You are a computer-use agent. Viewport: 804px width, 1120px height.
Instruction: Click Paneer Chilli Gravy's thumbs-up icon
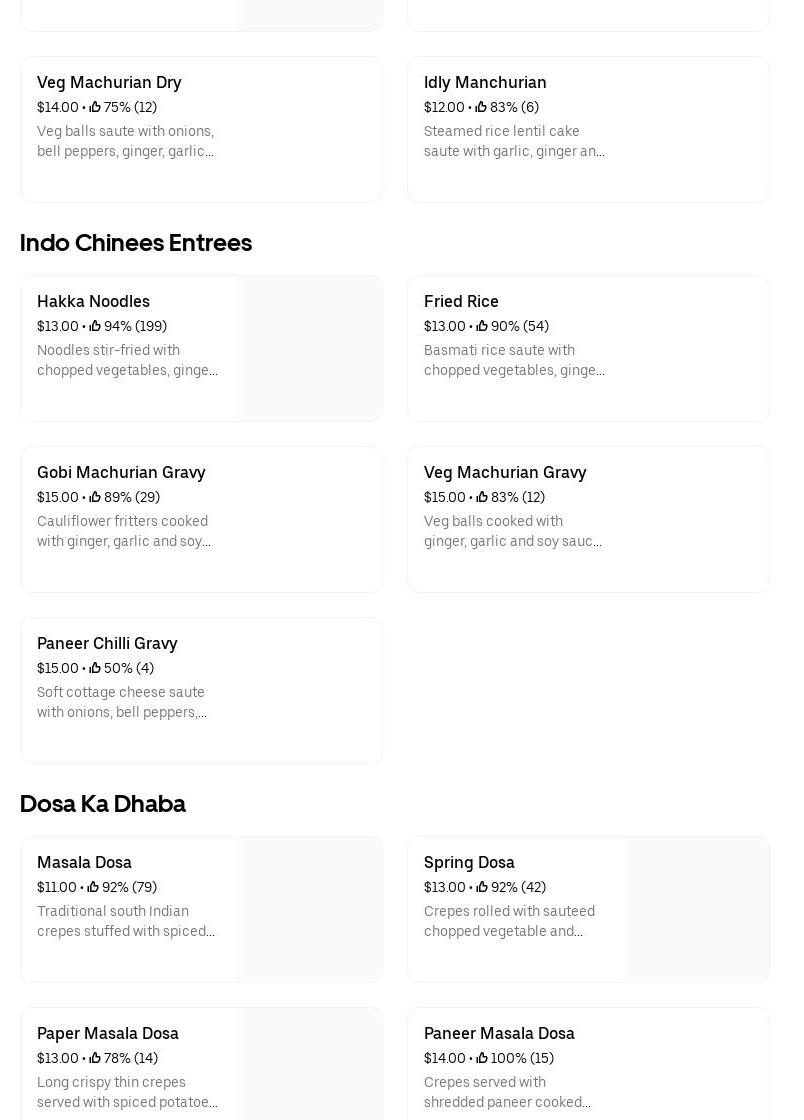(95, 668)
